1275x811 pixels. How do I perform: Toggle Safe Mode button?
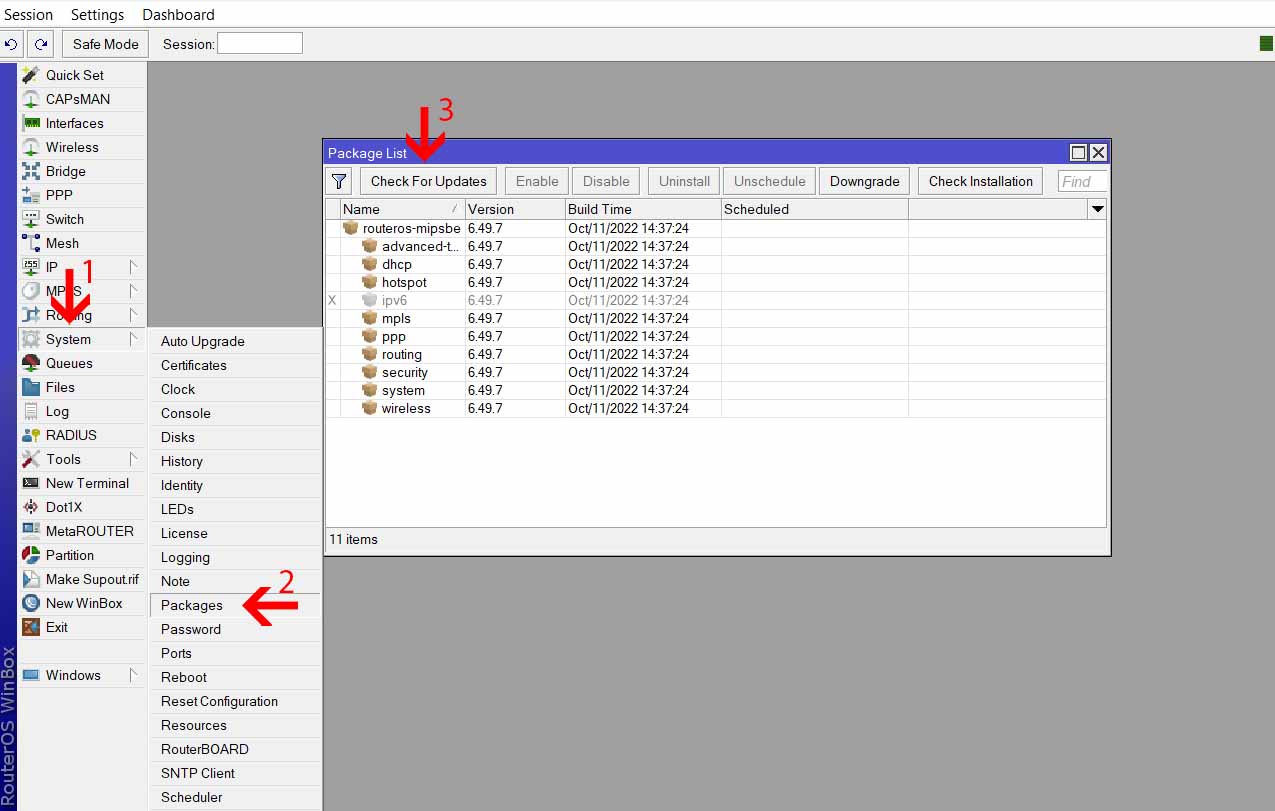[105, 44]
